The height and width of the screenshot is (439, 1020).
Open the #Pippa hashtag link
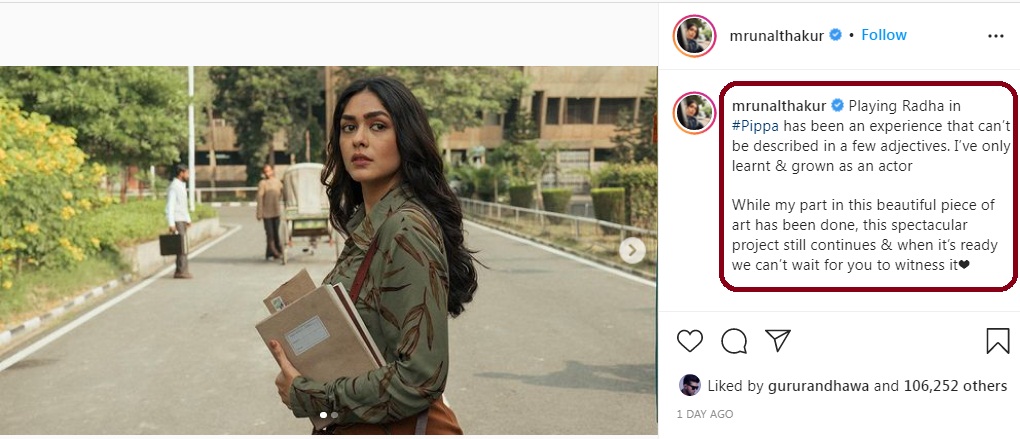tap(755, 125)
